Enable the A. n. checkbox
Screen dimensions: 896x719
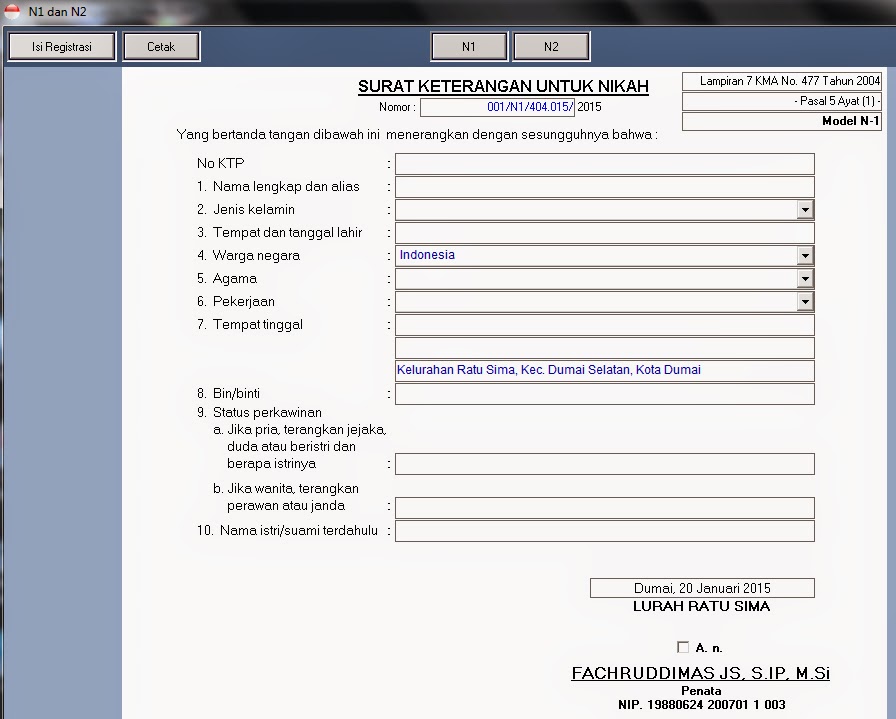[x=683, y=647]
